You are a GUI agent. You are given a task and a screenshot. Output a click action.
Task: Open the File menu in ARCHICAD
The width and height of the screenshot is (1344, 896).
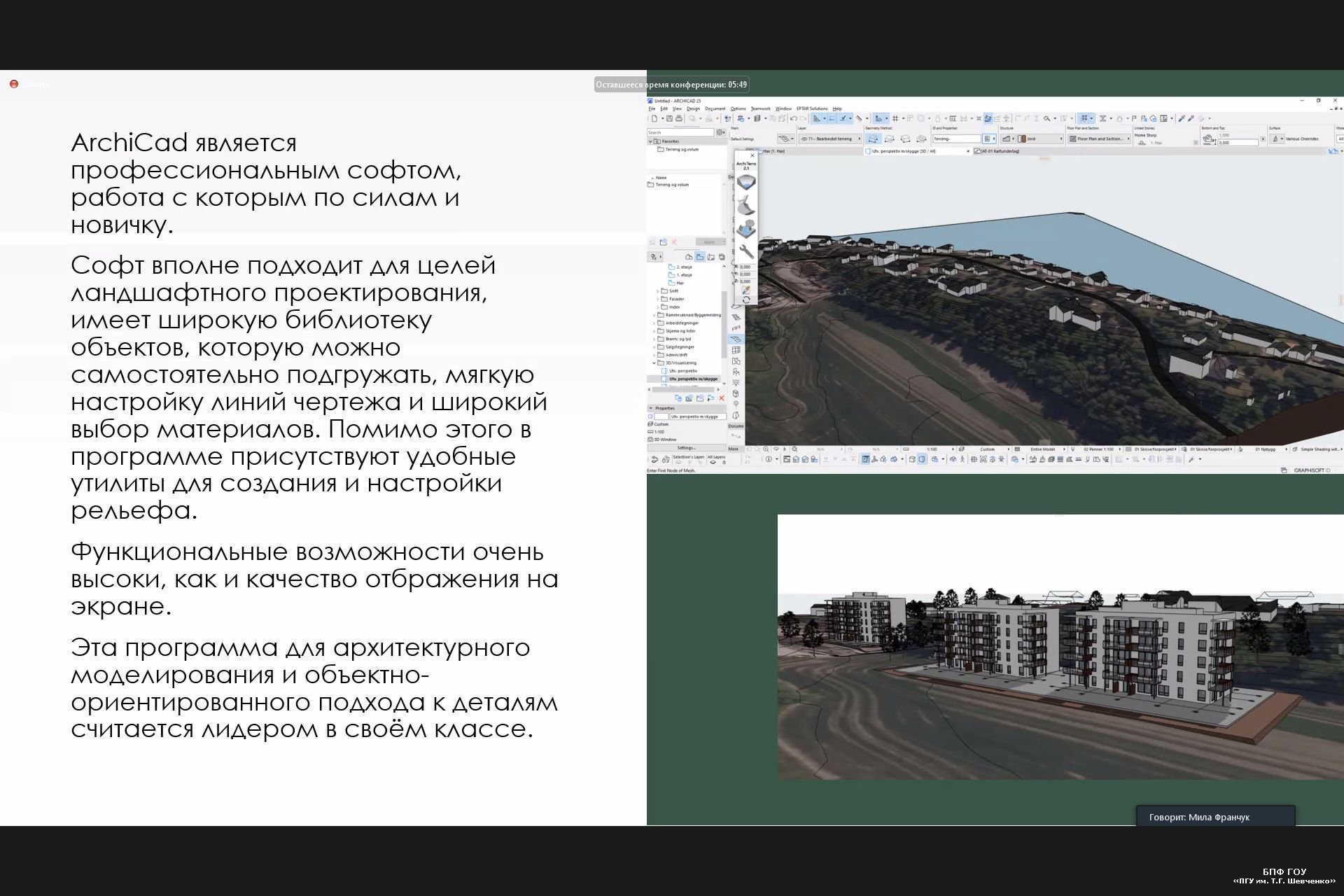(652, 108)
